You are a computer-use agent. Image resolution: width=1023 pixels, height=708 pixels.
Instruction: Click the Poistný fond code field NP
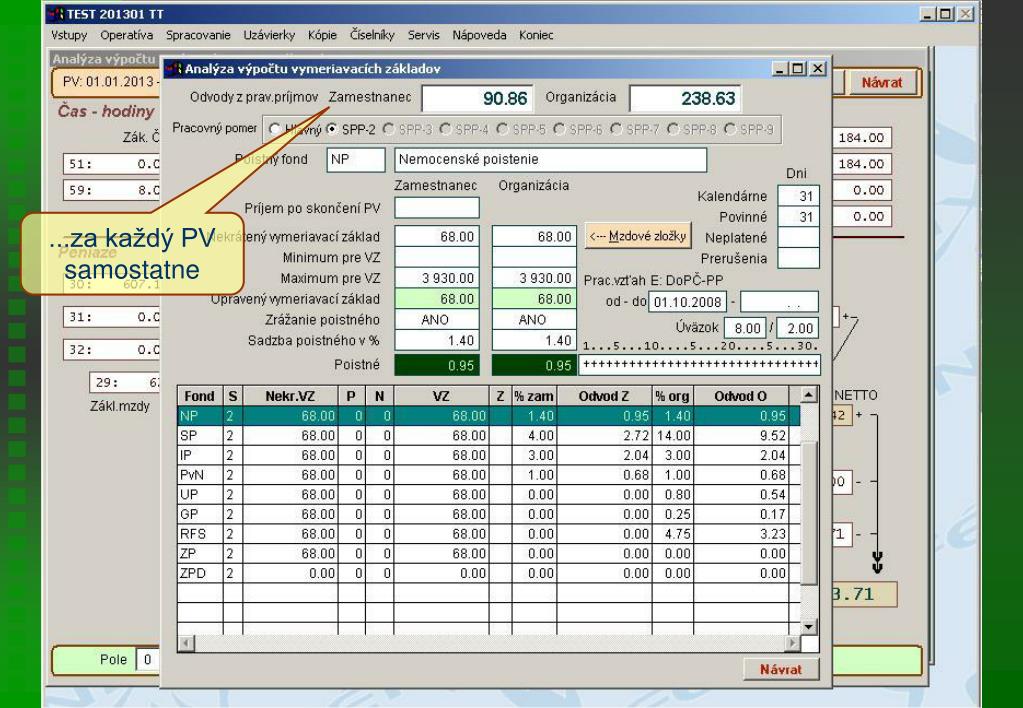pyautogui.click(x=356, y=160)
